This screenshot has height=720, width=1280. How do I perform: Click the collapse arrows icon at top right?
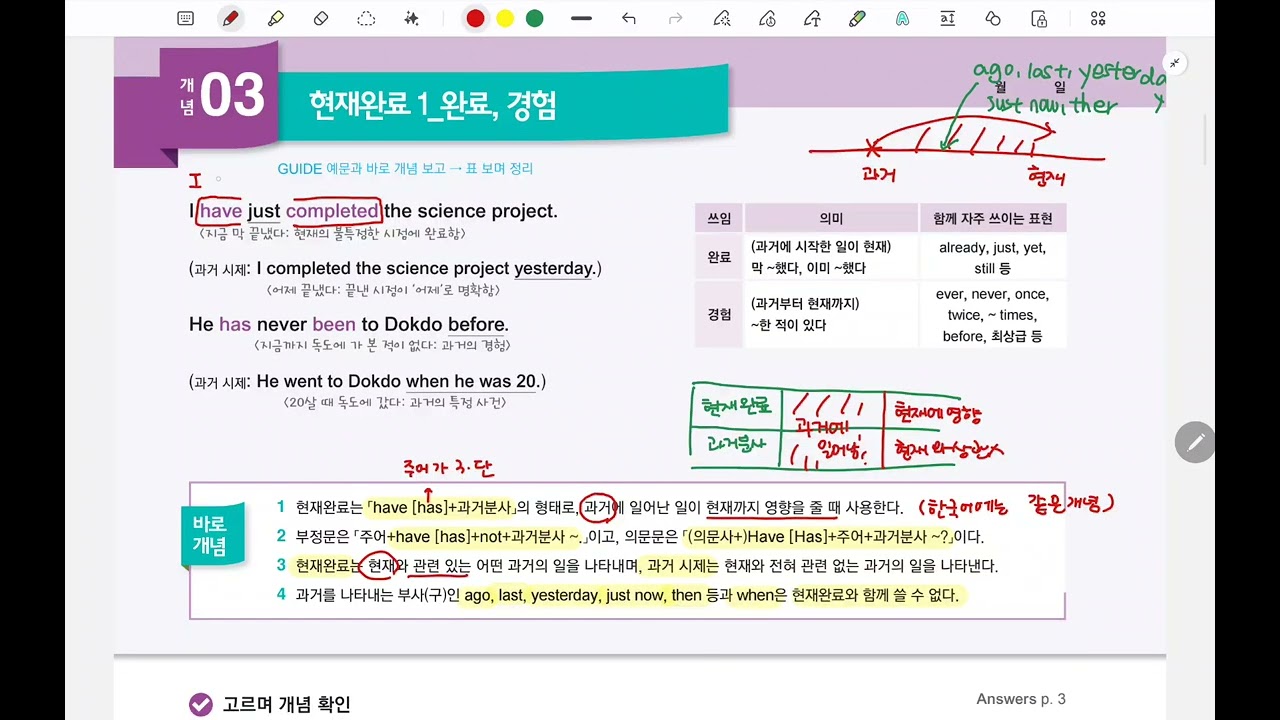pyautogui.click(x=1175, y=63)
